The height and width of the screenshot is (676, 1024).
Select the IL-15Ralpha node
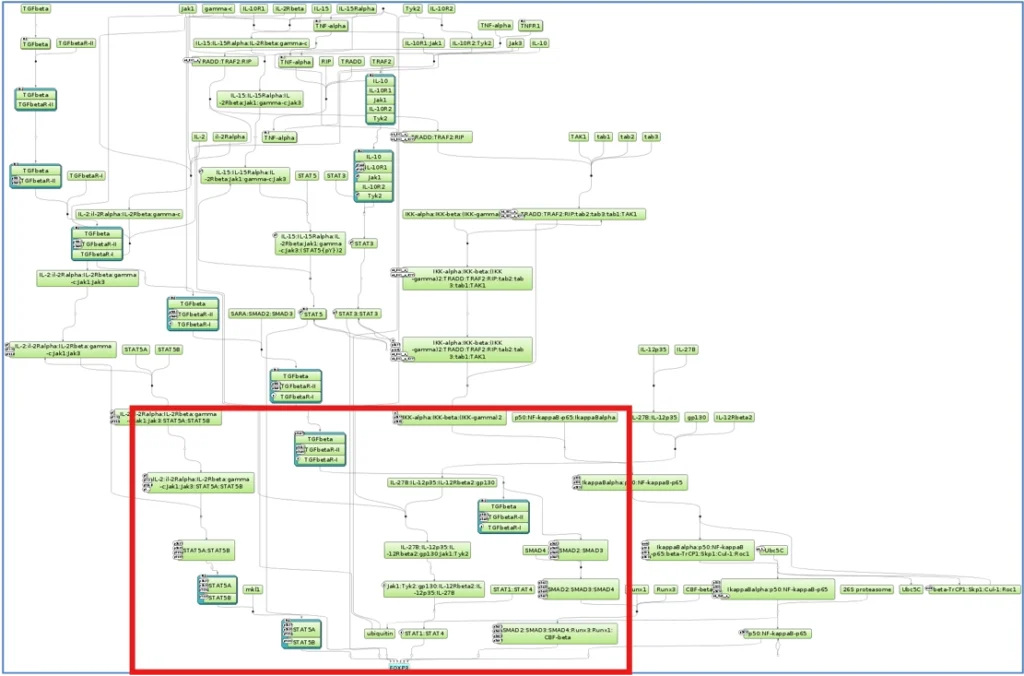coord(357,9)
